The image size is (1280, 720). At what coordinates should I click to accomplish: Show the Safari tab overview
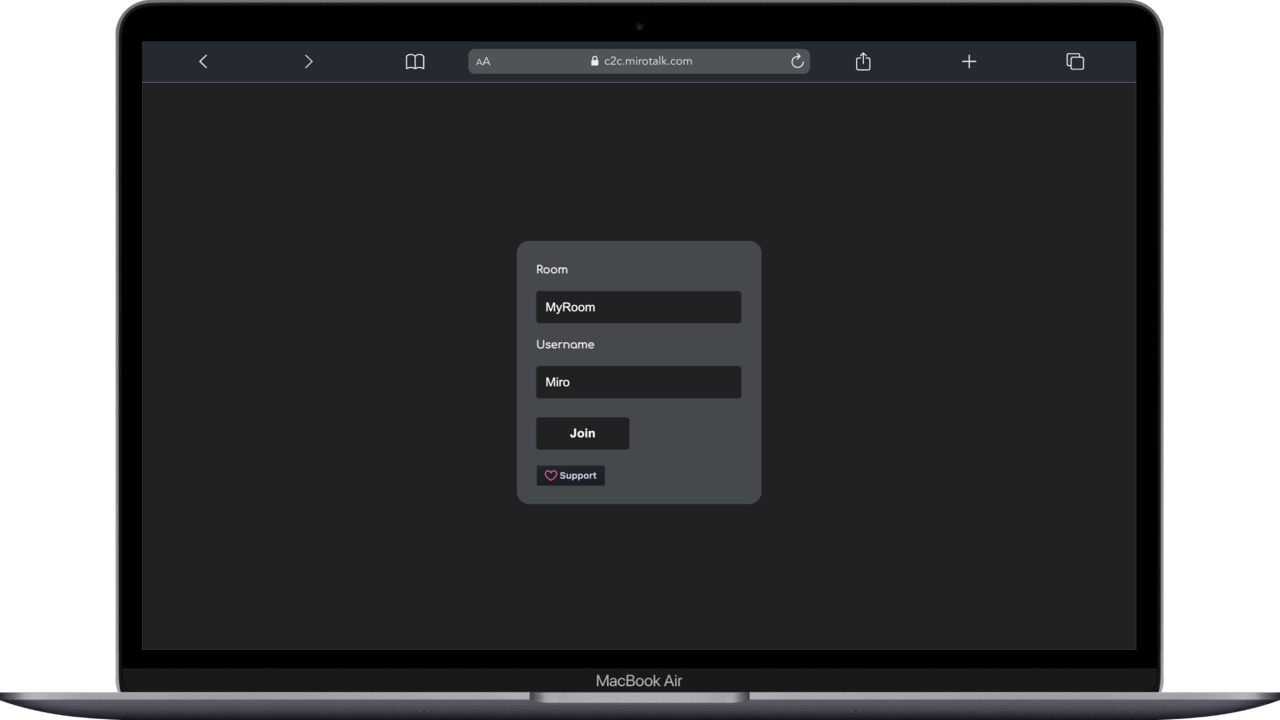(1075, 61)
